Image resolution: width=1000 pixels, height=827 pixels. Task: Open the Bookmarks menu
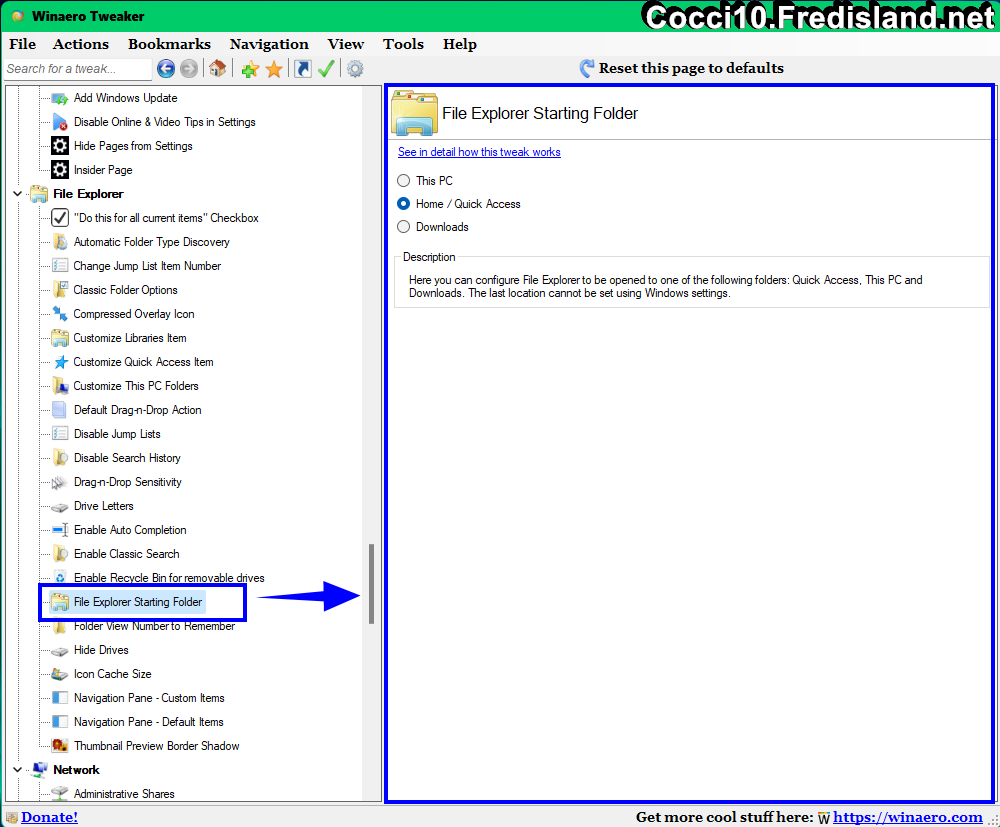tap(169, 44)
